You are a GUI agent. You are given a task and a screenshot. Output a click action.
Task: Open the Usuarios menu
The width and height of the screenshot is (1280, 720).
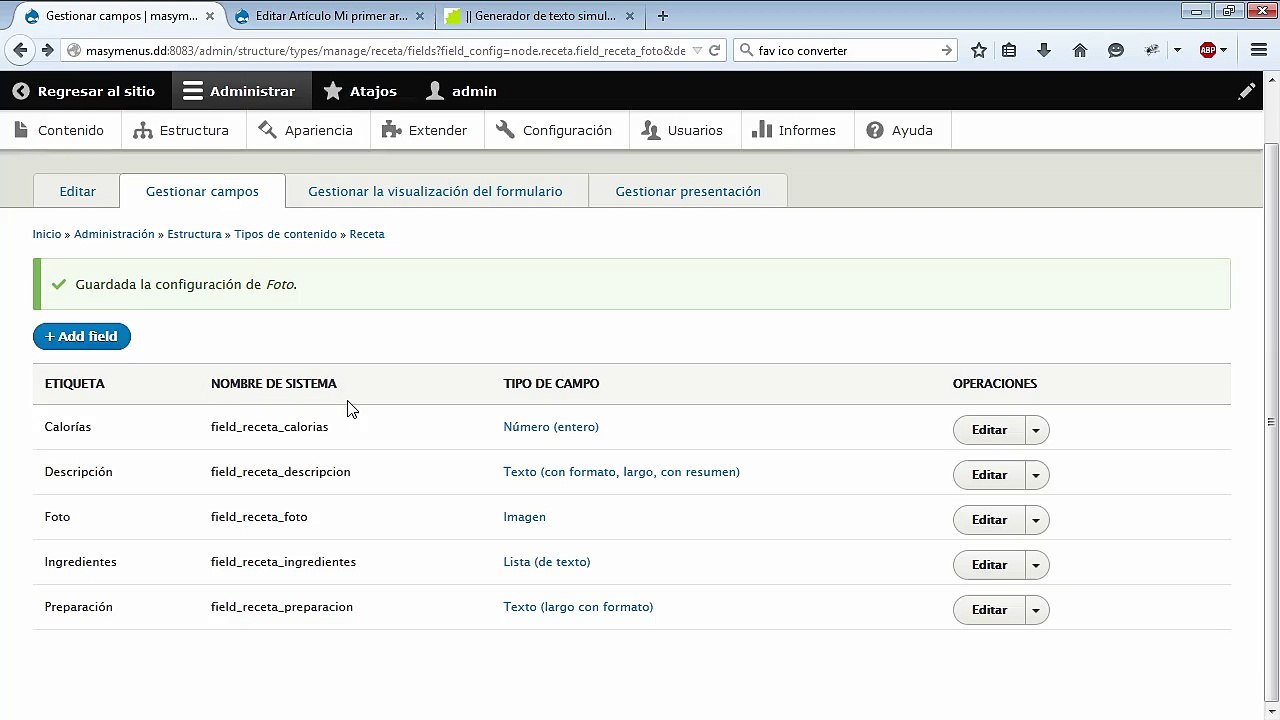click(683, 130)
